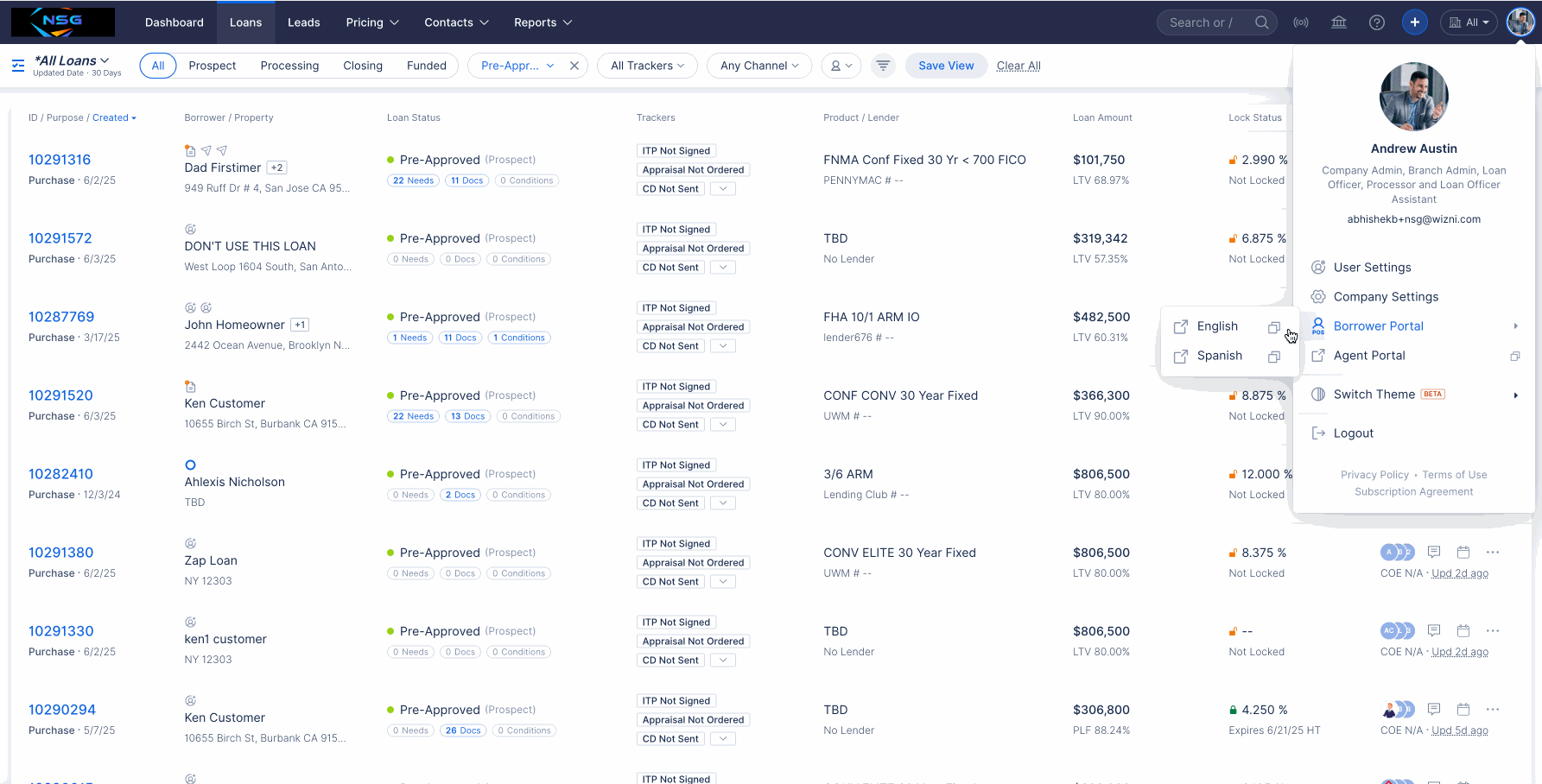Choose English borrower portal option

coord(1217,326)
